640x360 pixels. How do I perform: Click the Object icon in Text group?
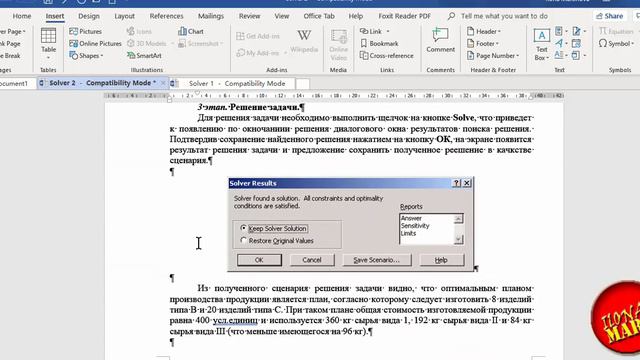coord(576,55)
